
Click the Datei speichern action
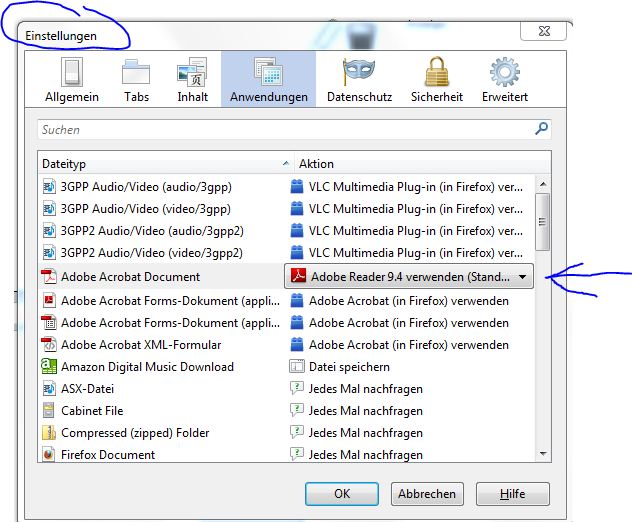(349, 367)
